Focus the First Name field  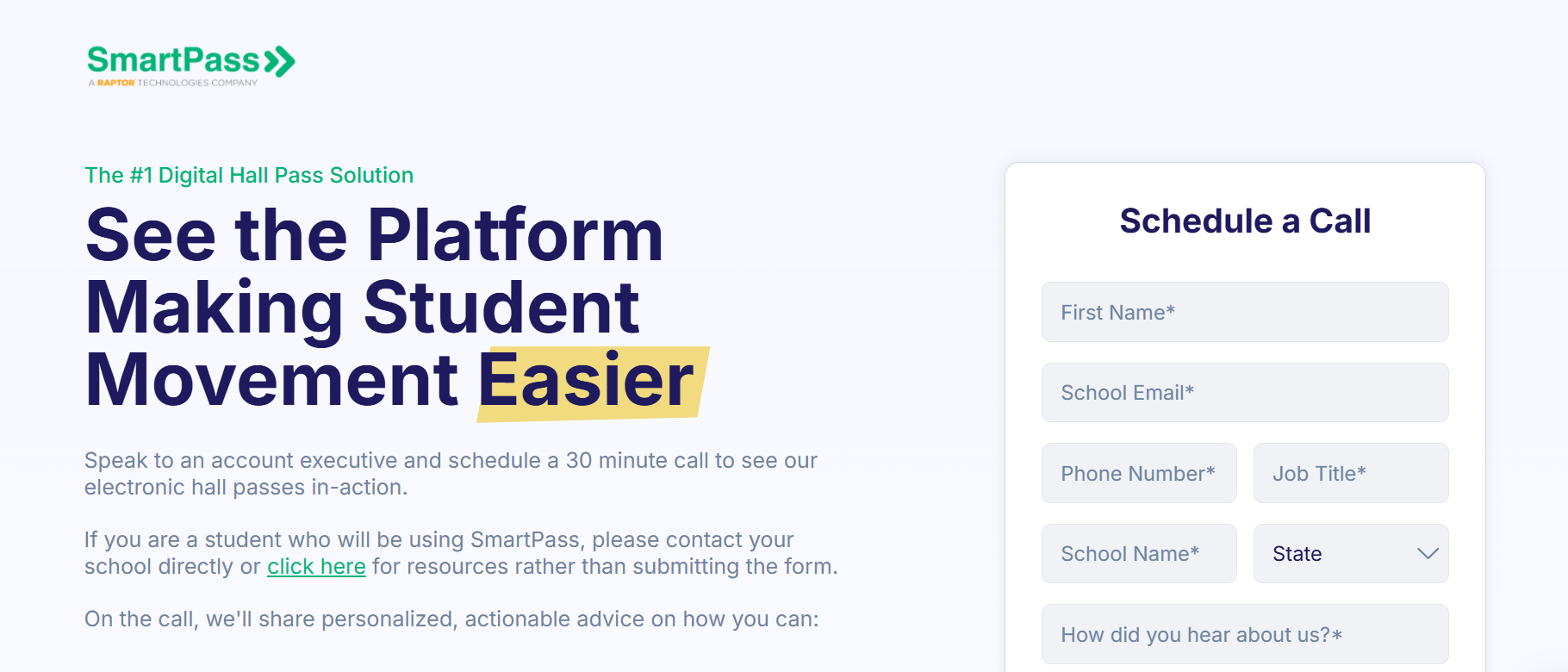[1244, 312]
